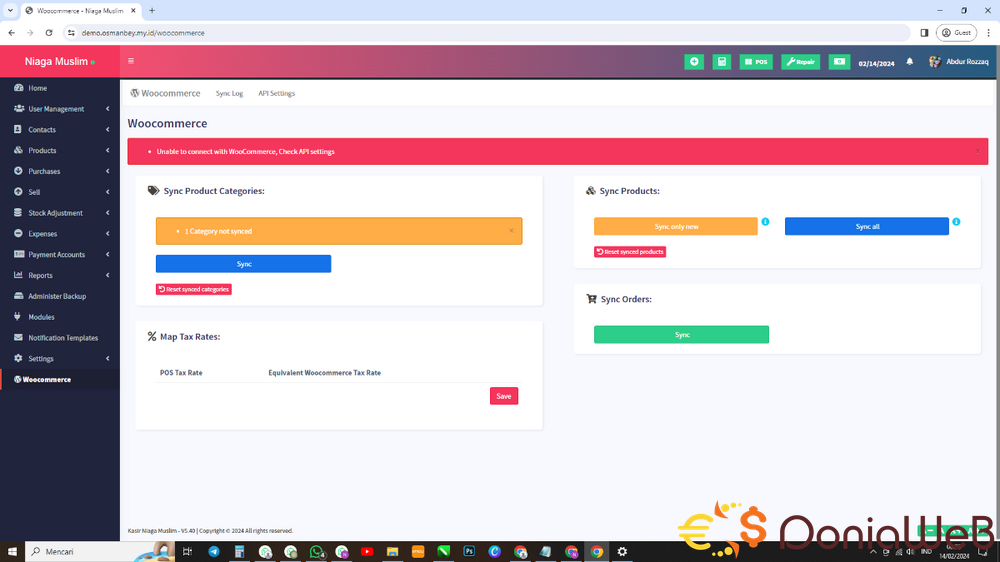Click Sync Product Categories heading
Viewport: 1000px width, 562px height.
pos(214,191)
